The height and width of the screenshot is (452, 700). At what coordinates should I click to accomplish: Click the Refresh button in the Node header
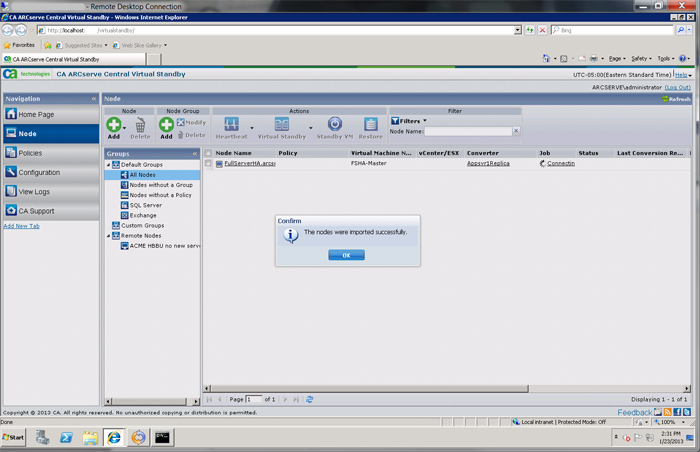[x=676, y=99]
